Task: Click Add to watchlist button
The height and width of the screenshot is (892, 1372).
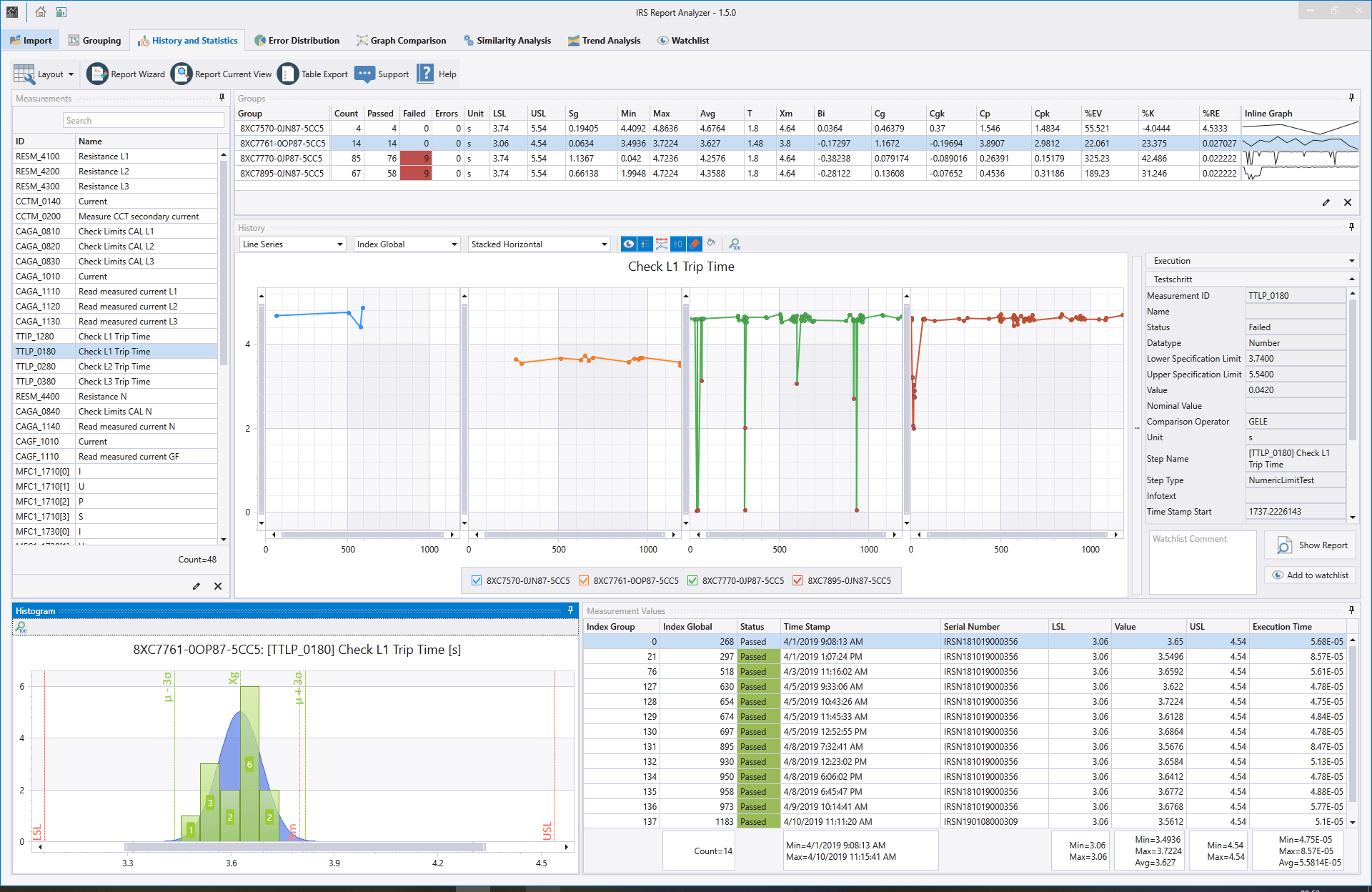Action: (x=1311, y=575)
